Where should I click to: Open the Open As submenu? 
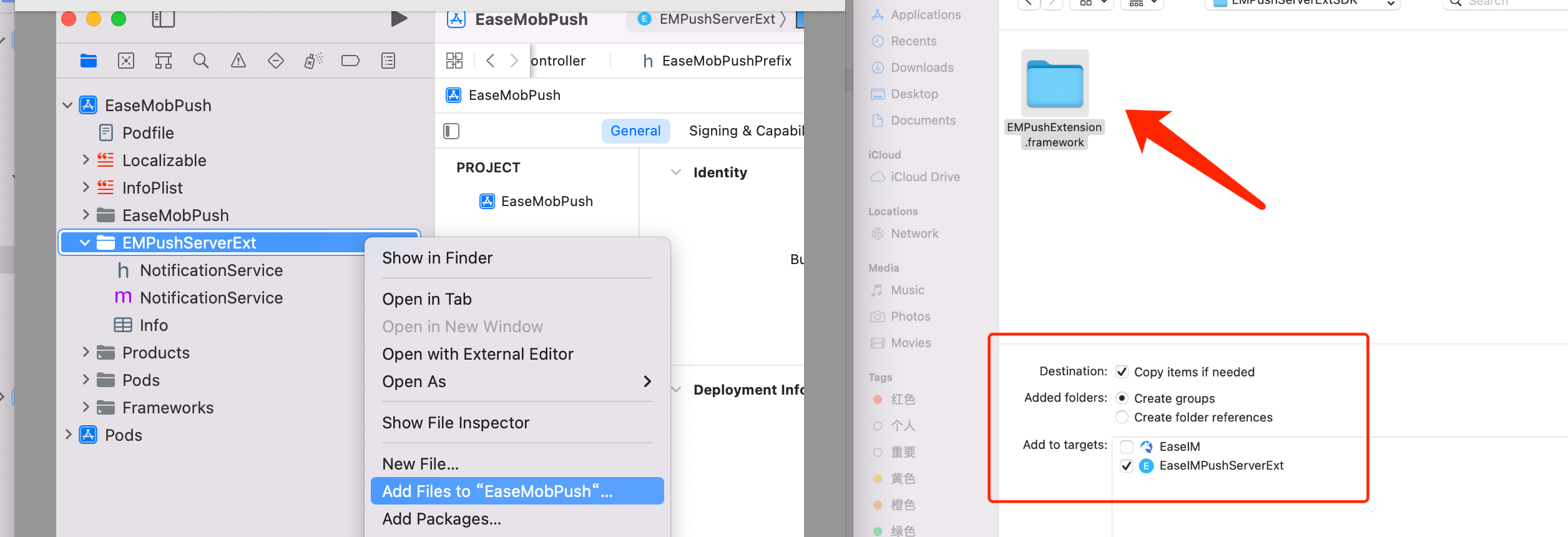517,382
